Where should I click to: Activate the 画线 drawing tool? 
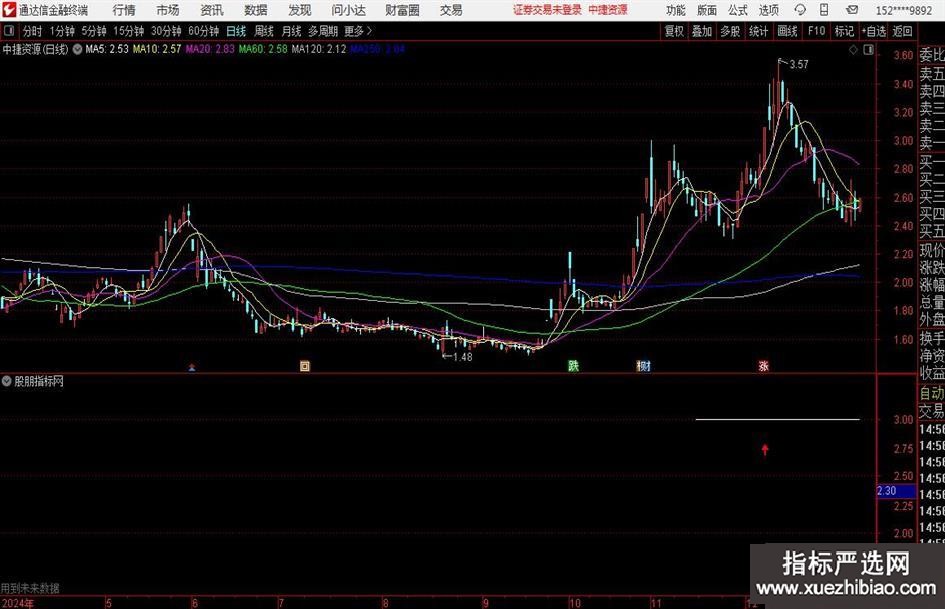787,31
